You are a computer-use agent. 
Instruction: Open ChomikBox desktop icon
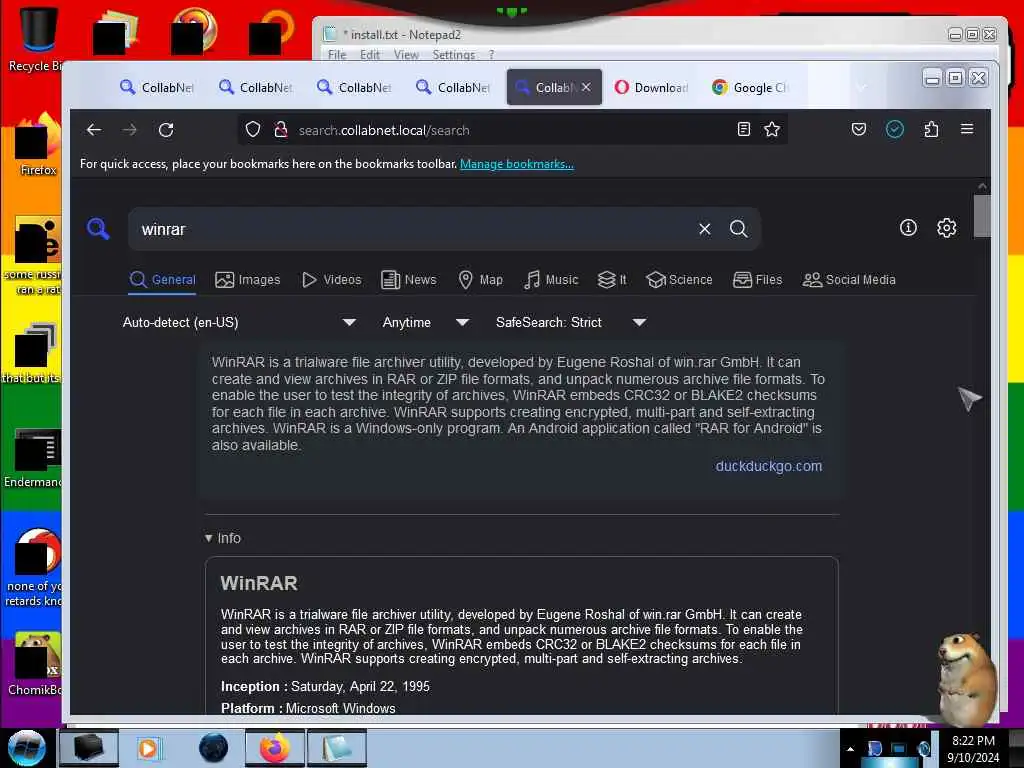[37, 663]
